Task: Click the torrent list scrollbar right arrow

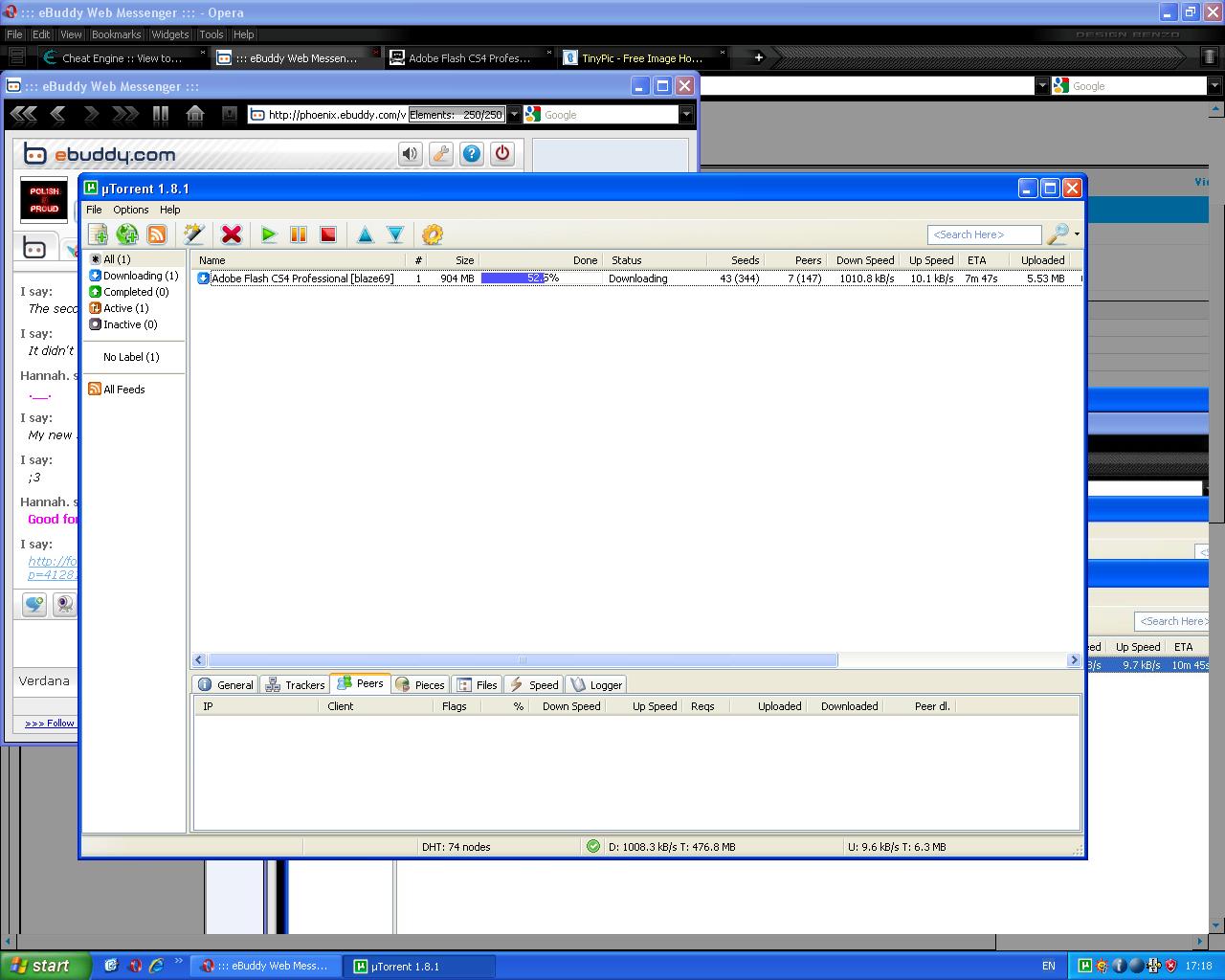Action: tap(1074, 659)
